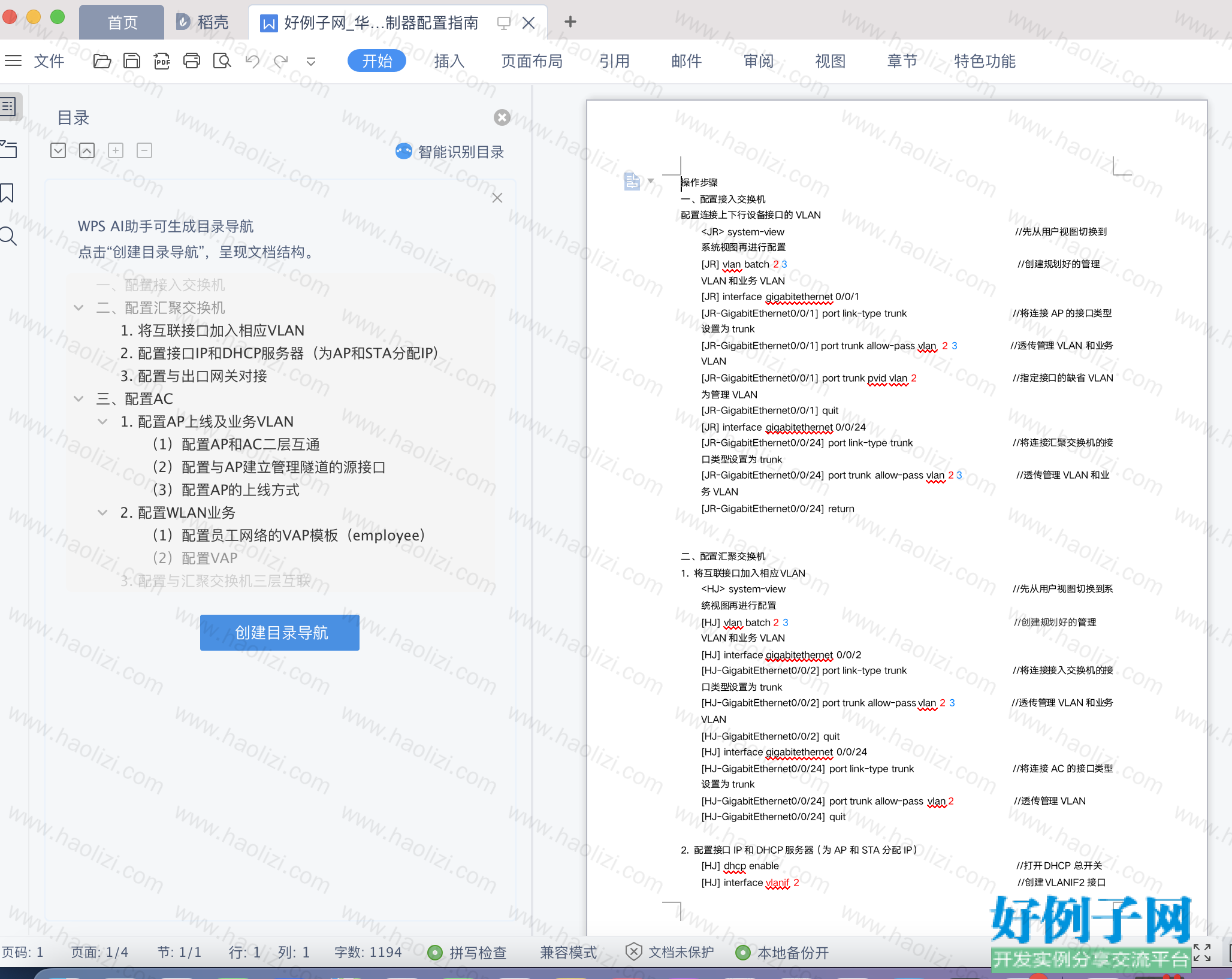The image size is (1232, 979).
Task: Open the table of contents sidebar icon
Action: pos(8,107)
